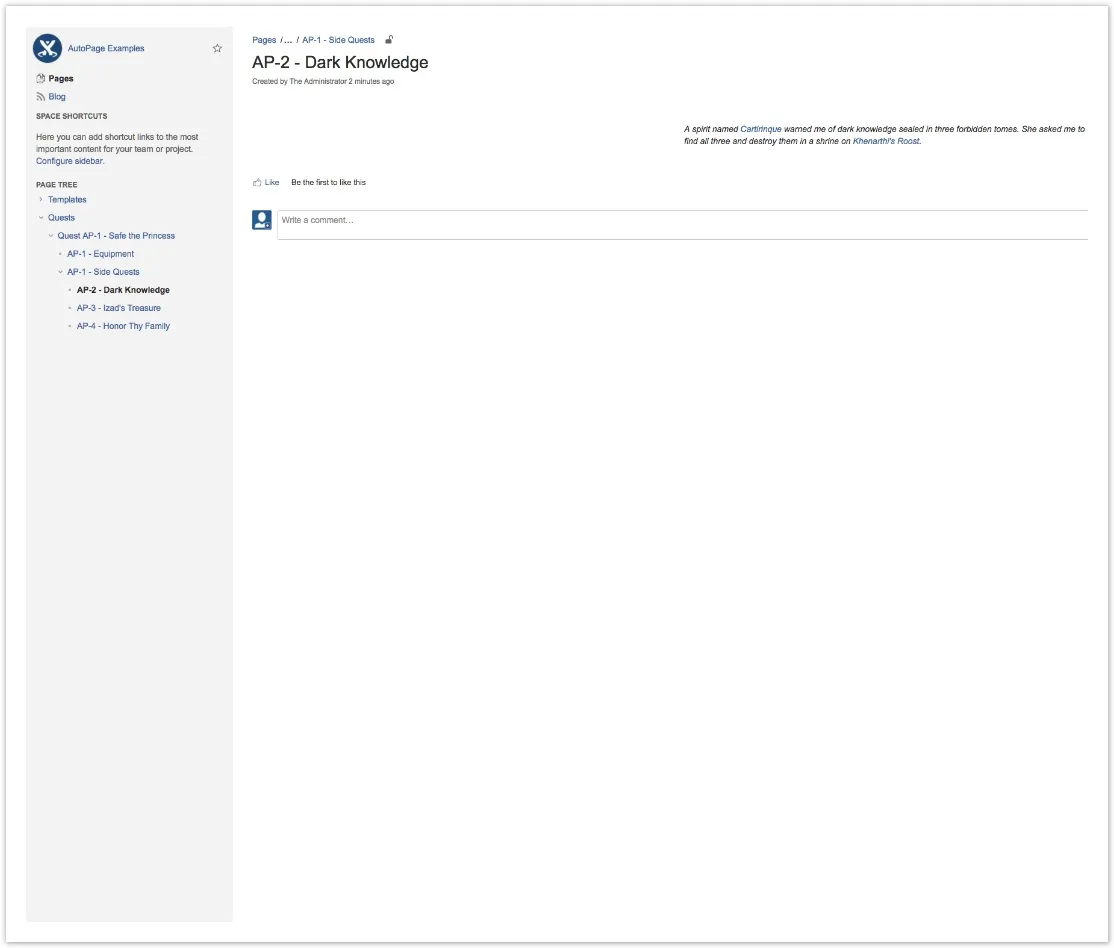Select AP-1 - Equipment in the page tree
Screen dimensions: 1114x948
(100, 254)
